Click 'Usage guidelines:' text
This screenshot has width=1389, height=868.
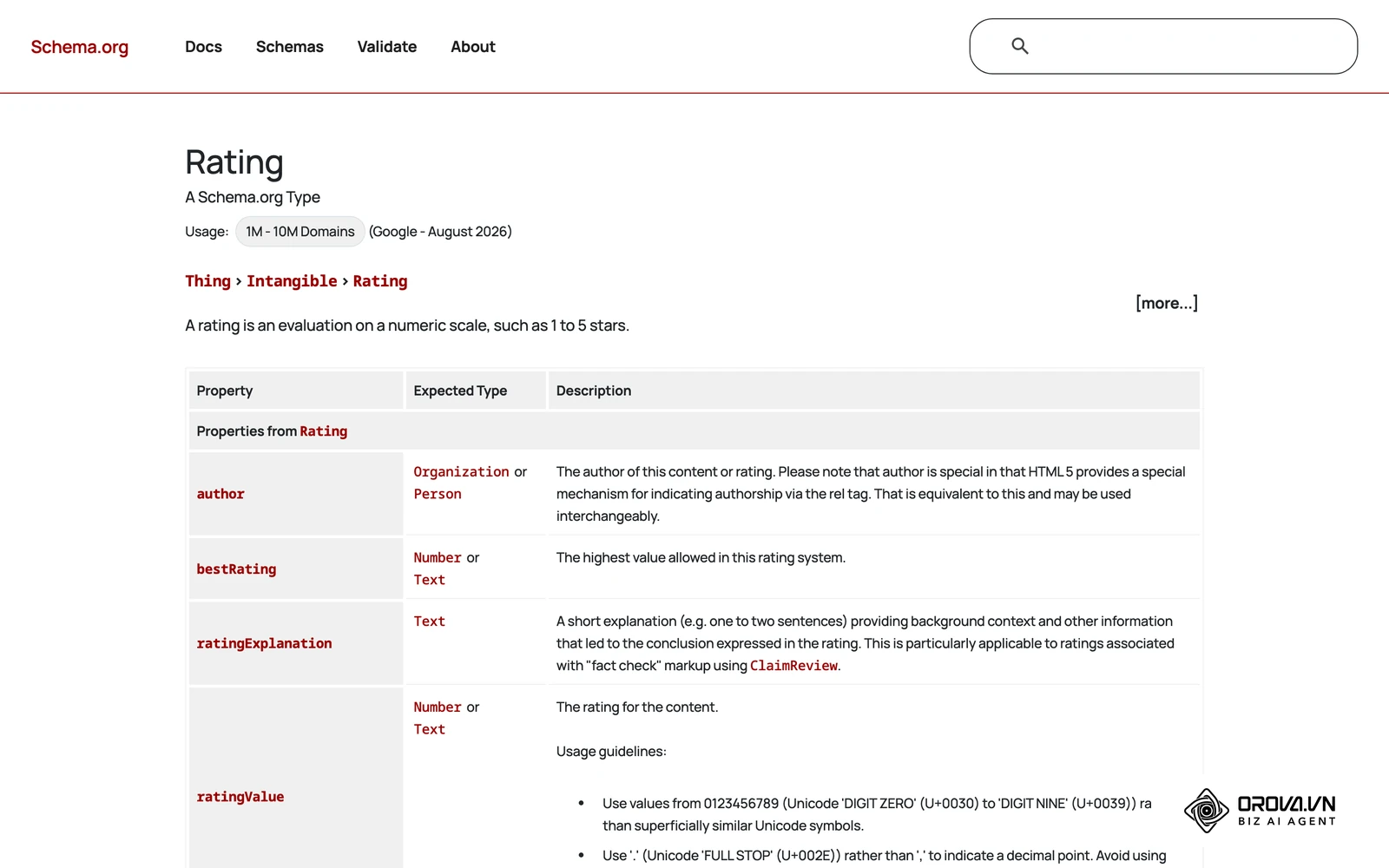[x=611, y=752]
